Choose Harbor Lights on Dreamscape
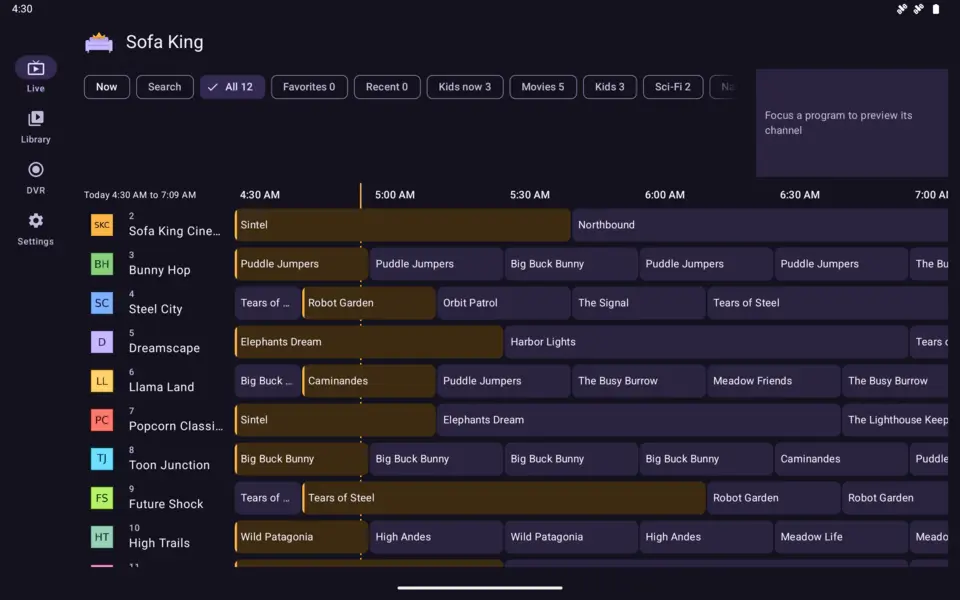This screenshot has width=960, height=600. [x=706, y=342]
